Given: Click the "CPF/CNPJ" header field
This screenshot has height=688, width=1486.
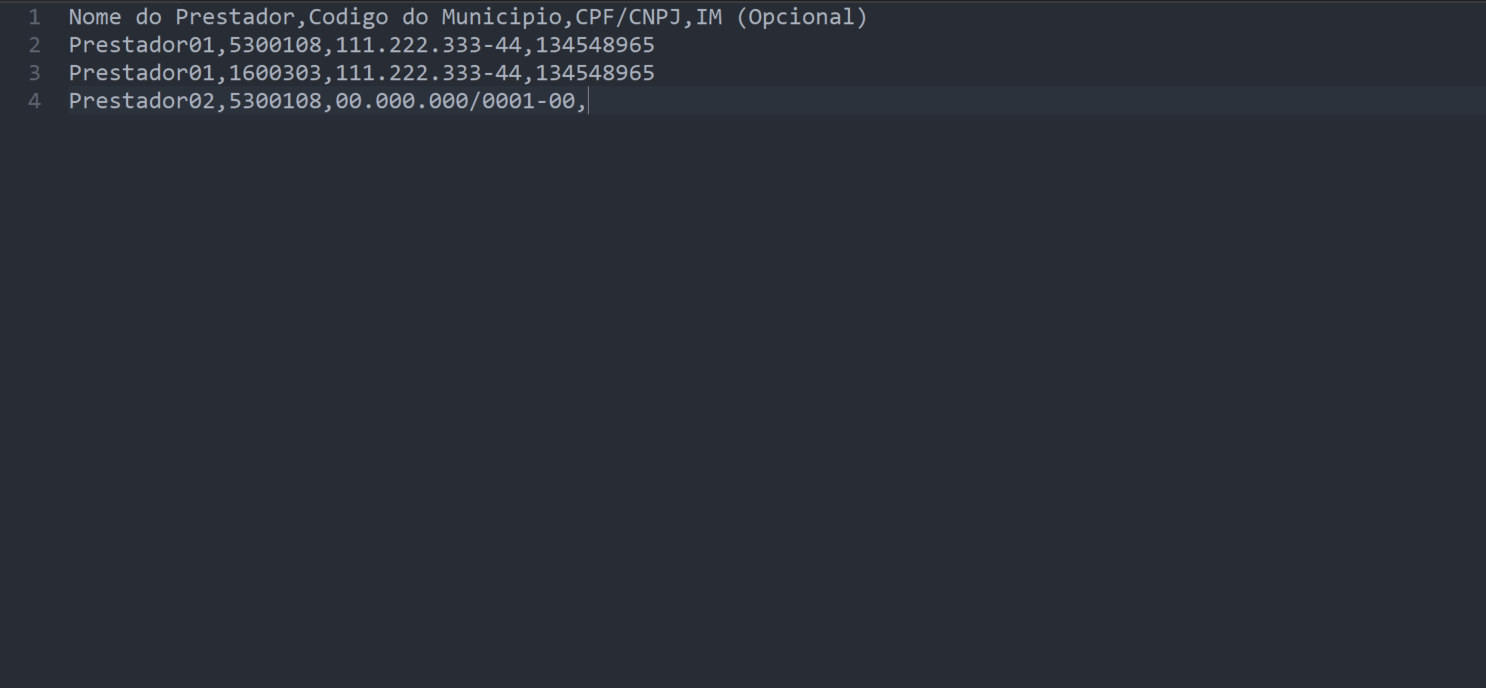Looking at the screenshot, I should (628, 17).
